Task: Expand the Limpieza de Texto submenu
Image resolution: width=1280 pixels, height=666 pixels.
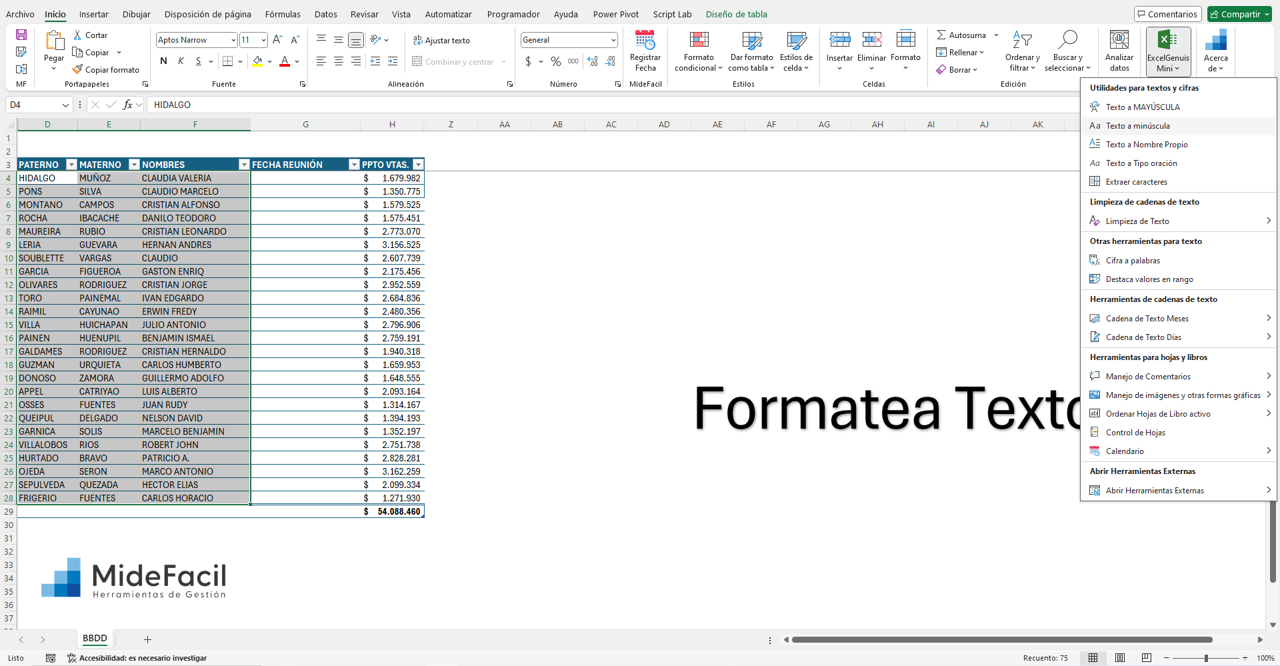Action: pos(1178,221)
